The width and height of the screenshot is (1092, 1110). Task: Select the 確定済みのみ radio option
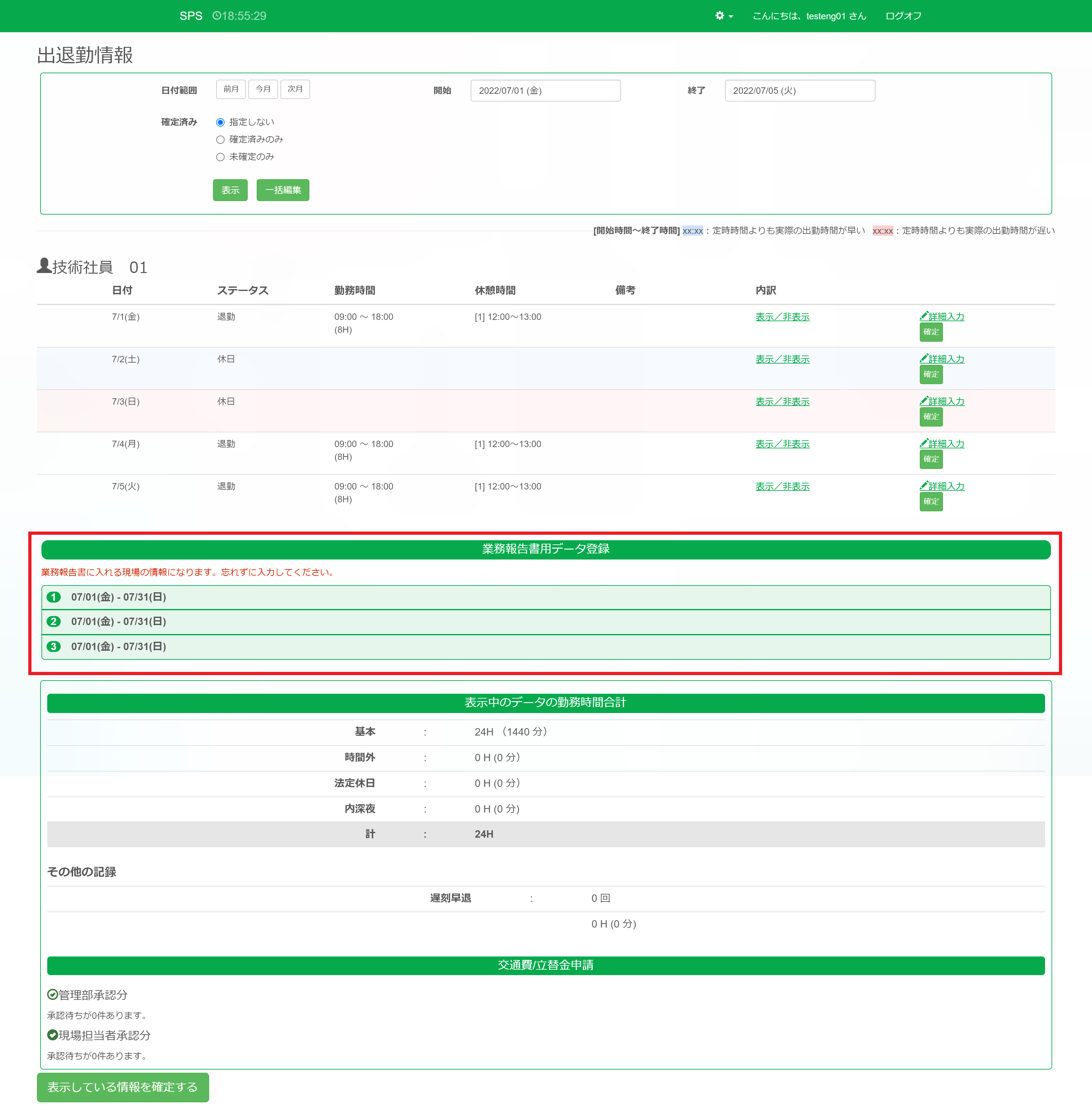220,139
